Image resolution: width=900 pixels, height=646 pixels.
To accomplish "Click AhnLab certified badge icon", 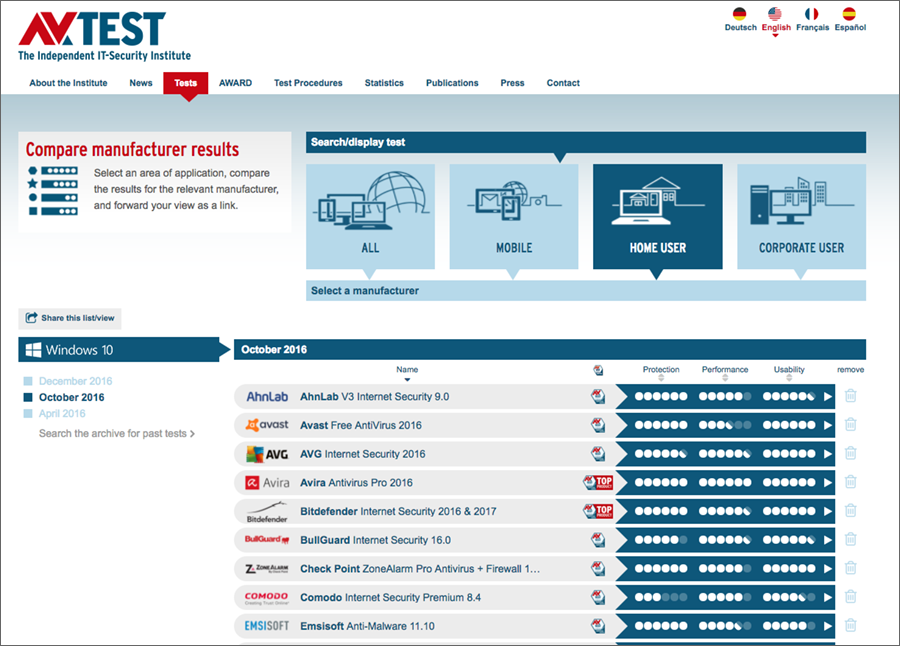I will tap(598, 396).
